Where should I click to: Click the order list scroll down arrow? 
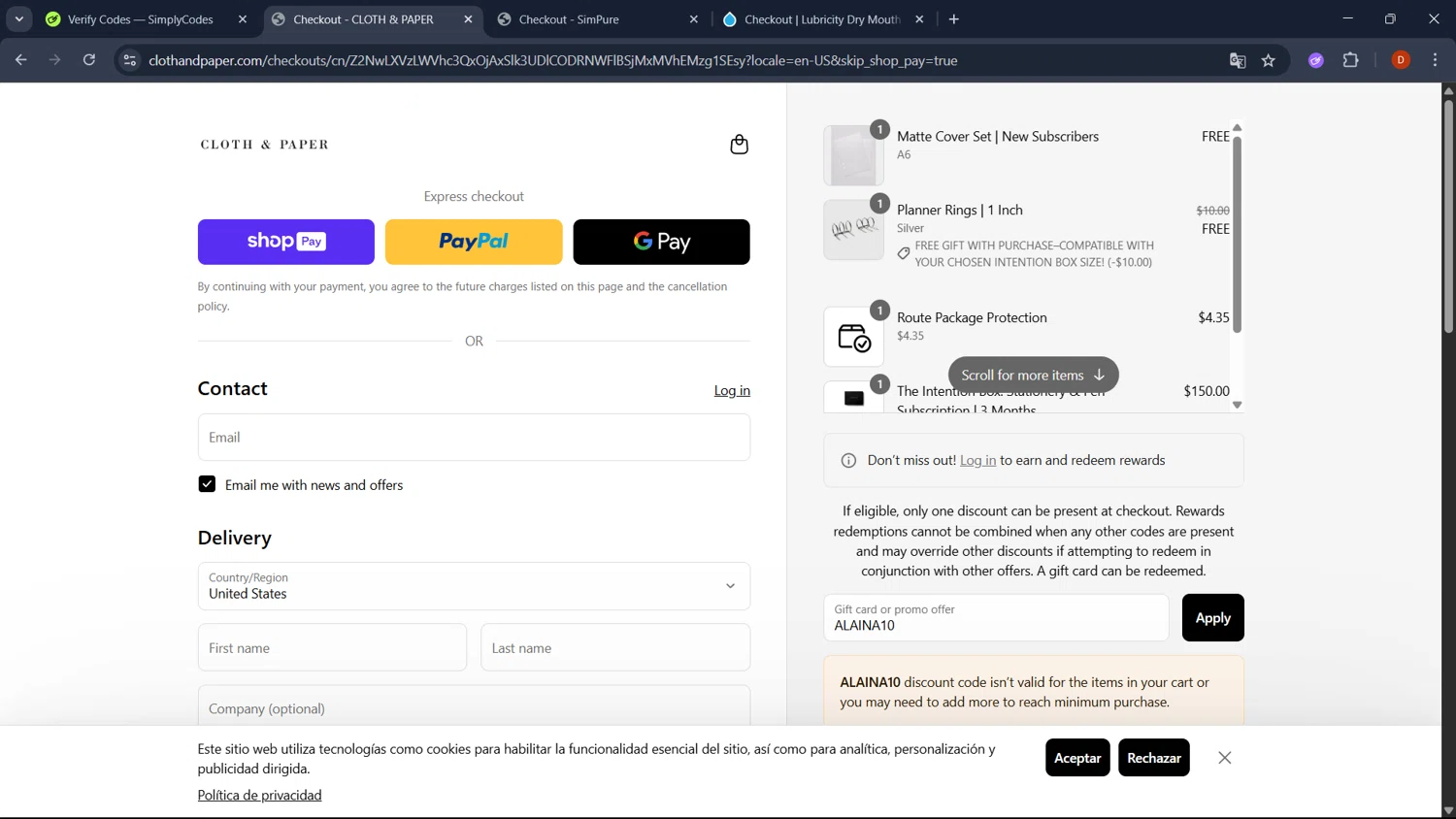point(1237,405)
